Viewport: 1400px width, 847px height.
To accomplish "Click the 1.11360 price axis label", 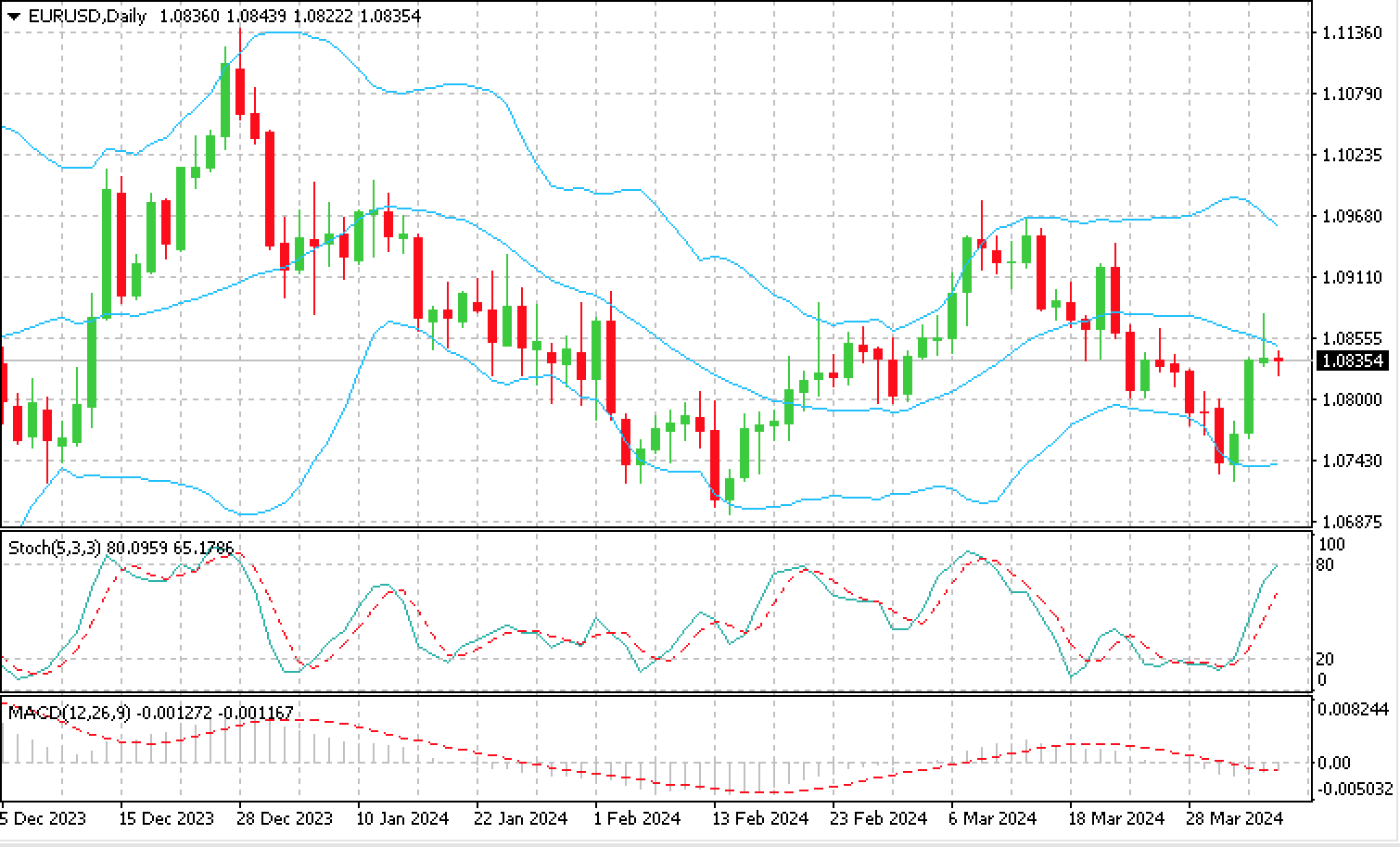I will coord(1350,33).
